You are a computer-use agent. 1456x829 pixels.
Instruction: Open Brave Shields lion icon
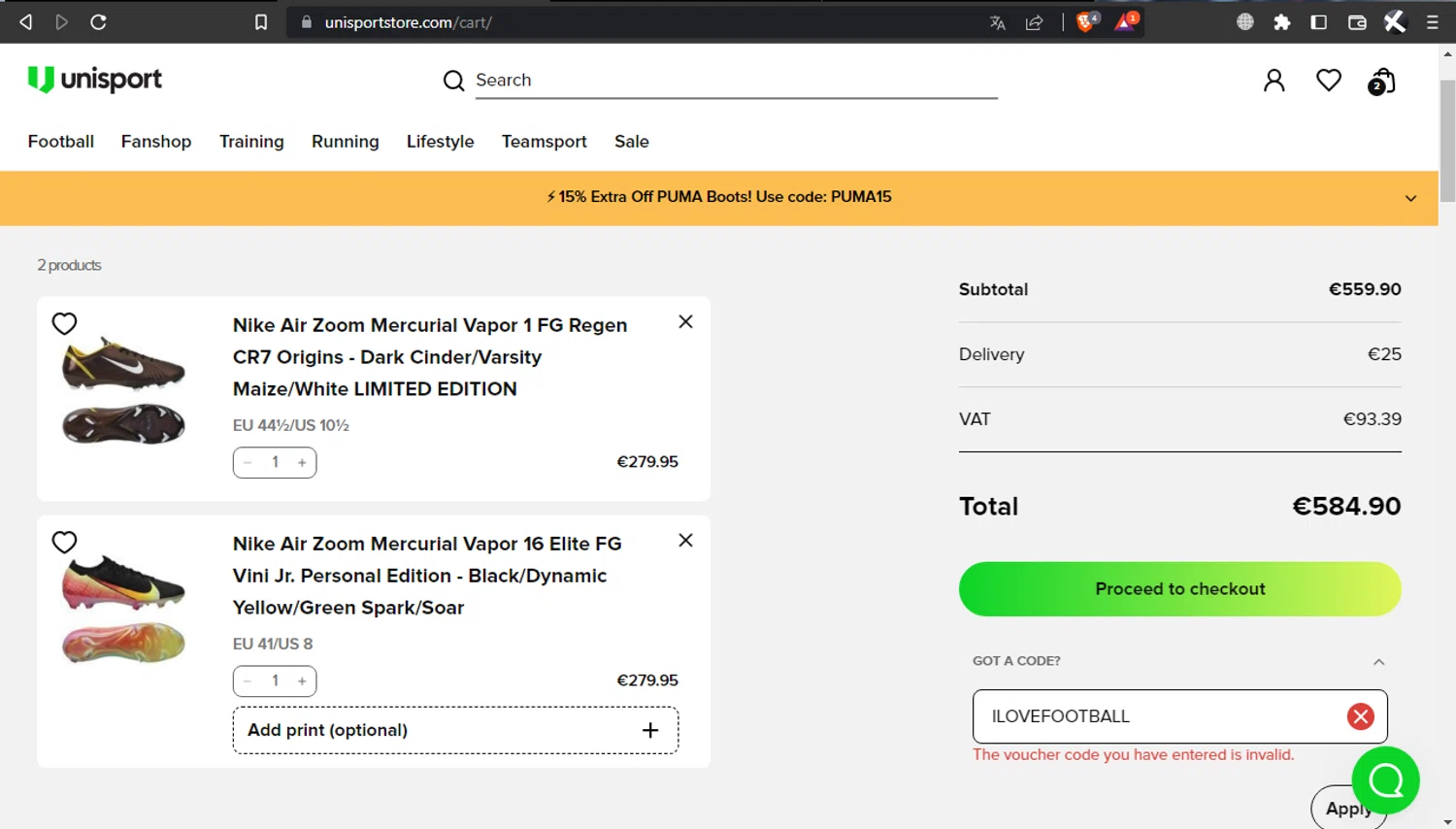point(1086,21)
